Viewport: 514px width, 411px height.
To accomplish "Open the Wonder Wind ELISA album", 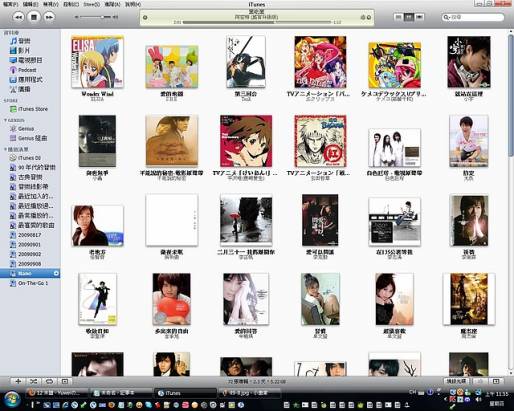I will point(97,62).
